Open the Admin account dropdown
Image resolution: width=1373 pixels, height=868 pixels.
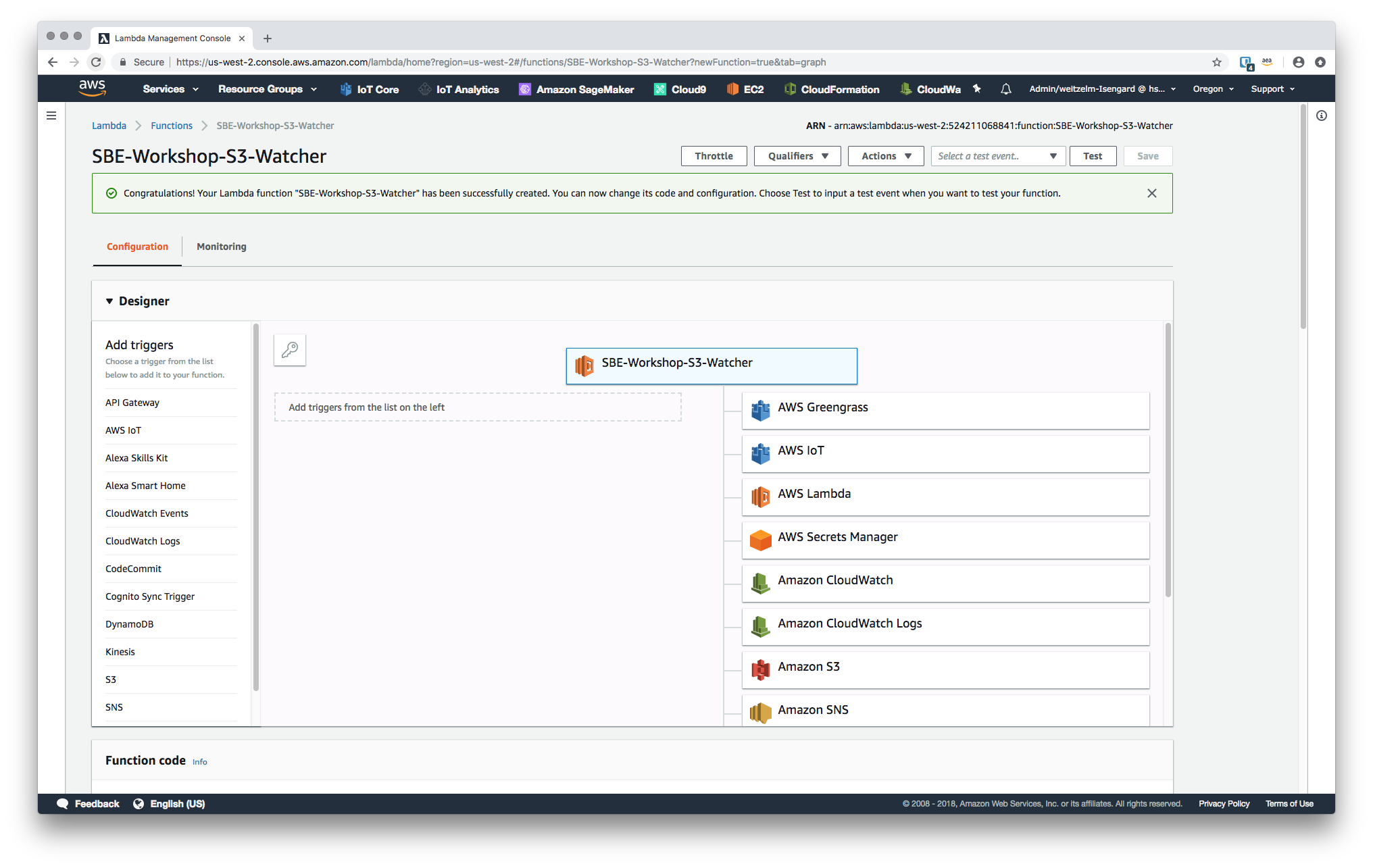click(1102, 89)
